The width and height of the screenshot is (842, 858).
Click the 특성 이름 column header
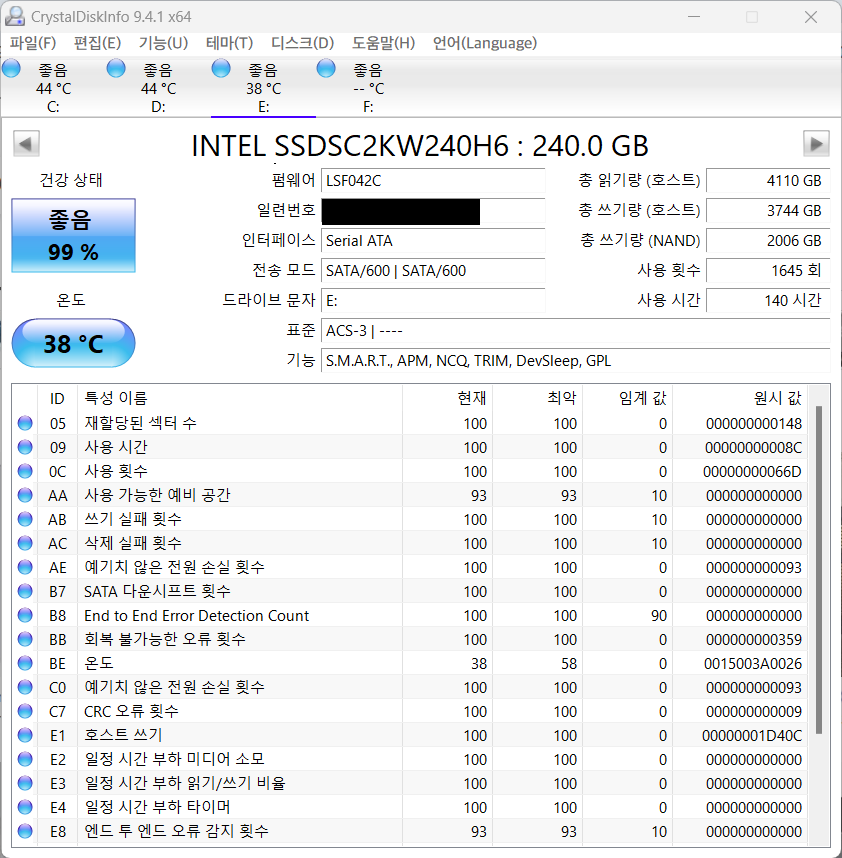[x=240, y=398]
